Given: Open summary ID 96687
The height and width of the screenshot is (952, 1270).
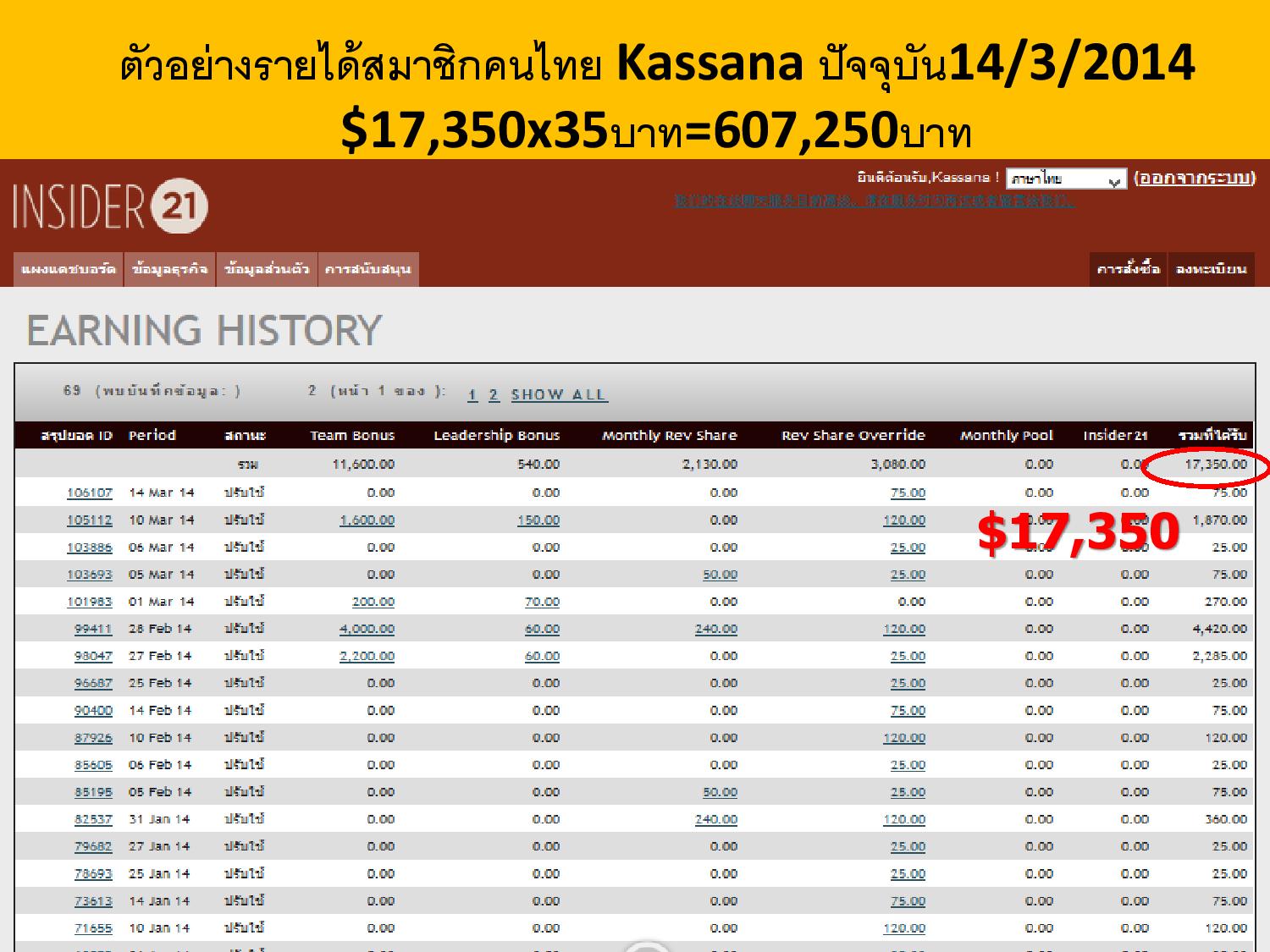Looking at the screenshot, I should click(x=93, y=683).
